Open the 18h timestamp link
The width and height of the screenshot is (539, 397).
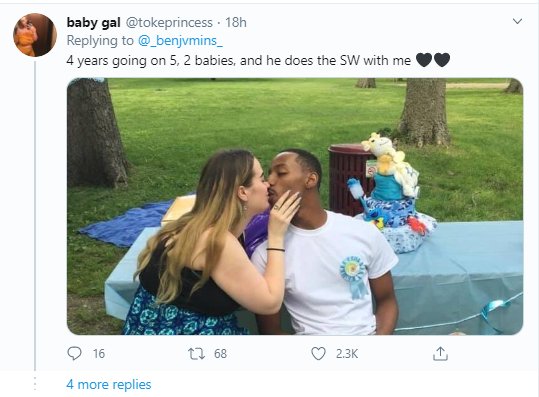tap(236, 23)
